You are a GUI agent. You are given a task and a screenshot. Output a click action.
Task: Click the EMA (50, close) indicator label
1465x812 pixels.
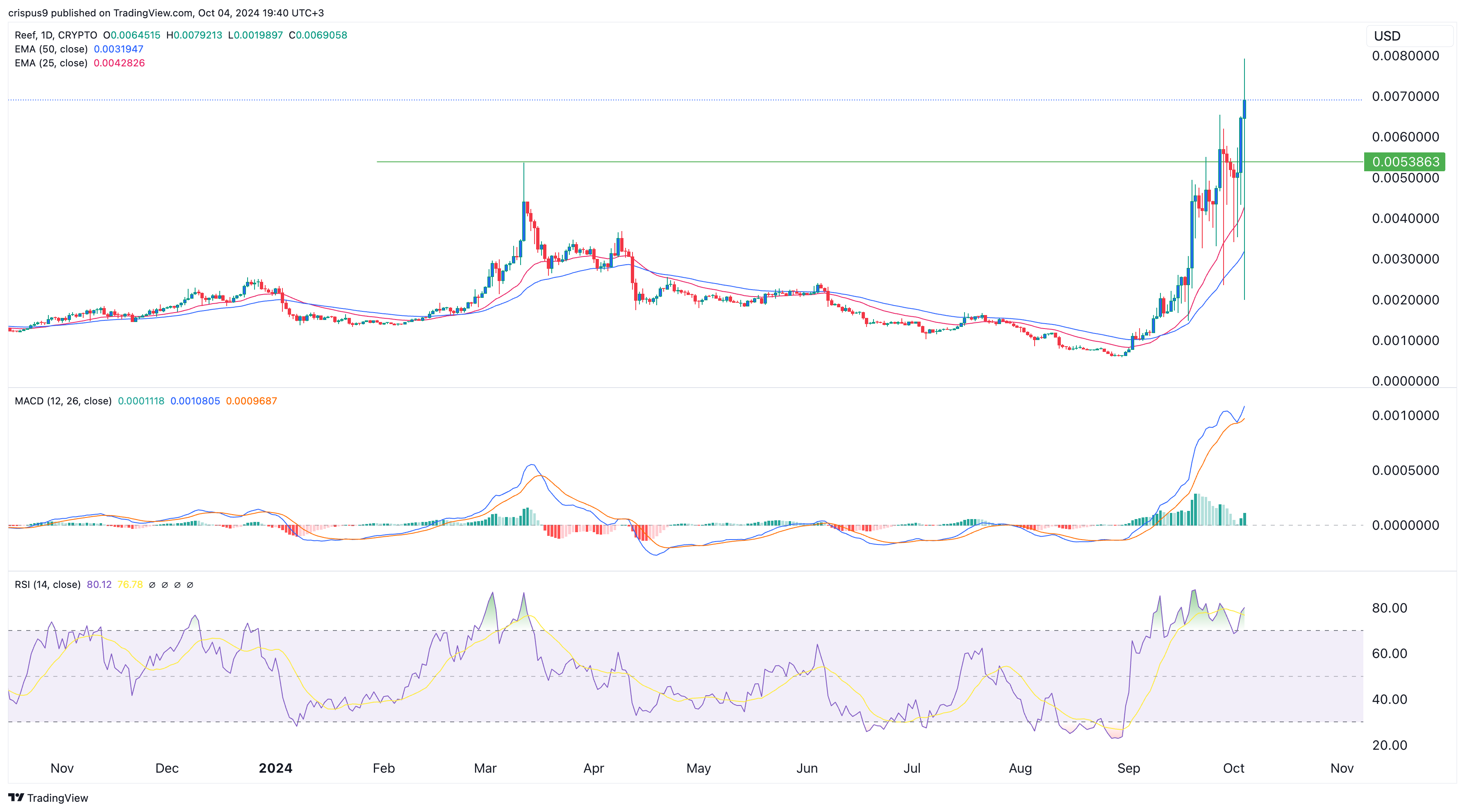pos(51,49)
